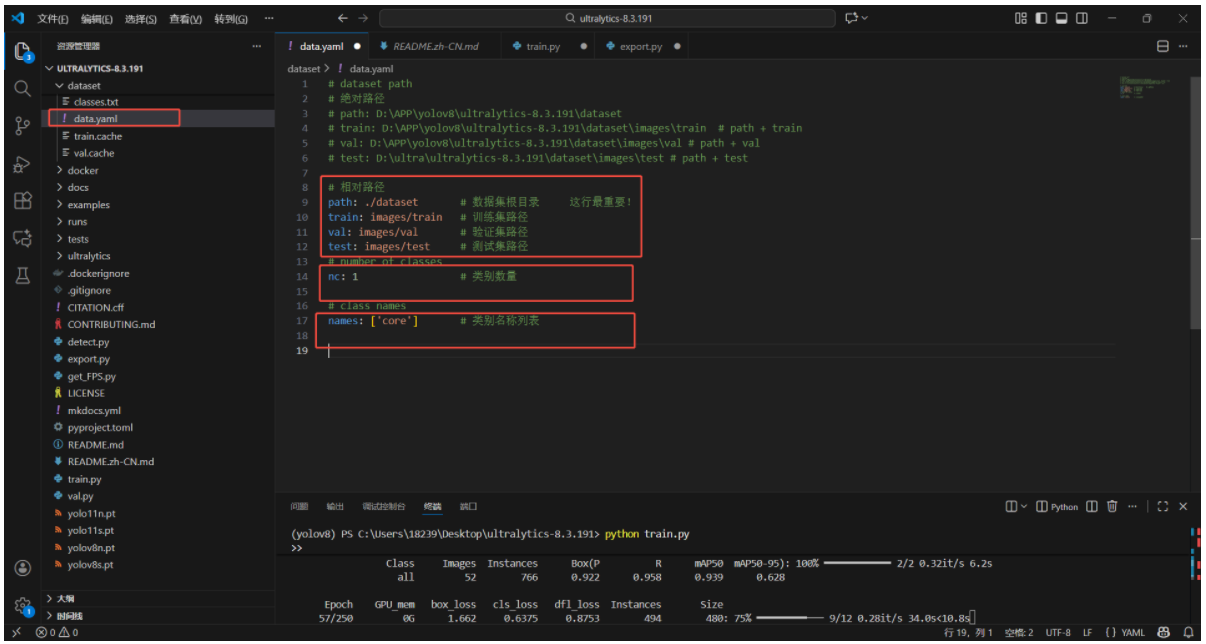Open the Search view in activity bar
Image resolution: width=1206 pixels, height=644 pixels.
point(22,88)
